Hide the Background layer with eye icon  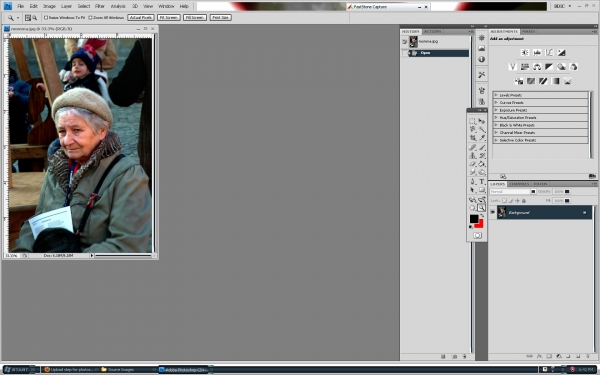tap(492, 212)
